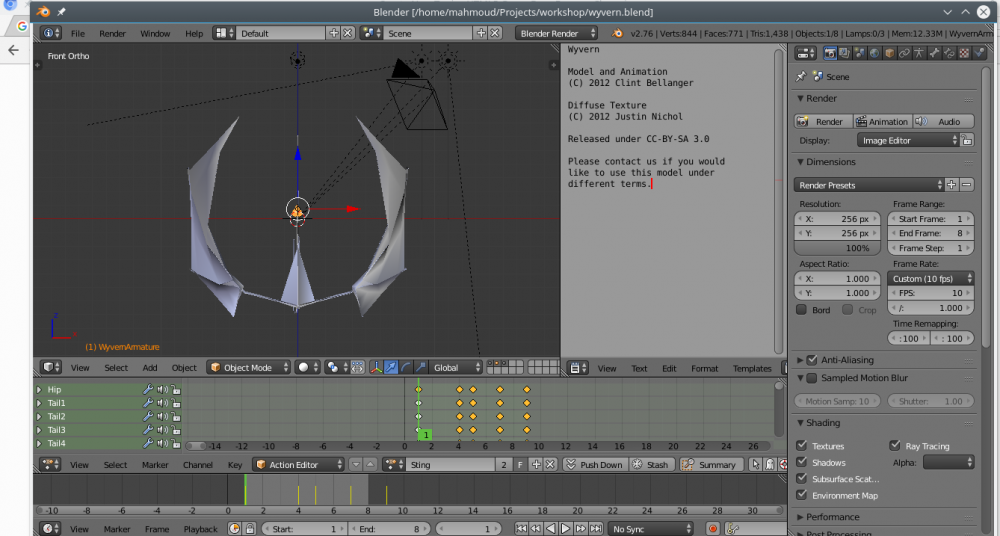Enable the Sampled Motion Blur checkbox
The image size is (1000, 536).
point(811,378)
